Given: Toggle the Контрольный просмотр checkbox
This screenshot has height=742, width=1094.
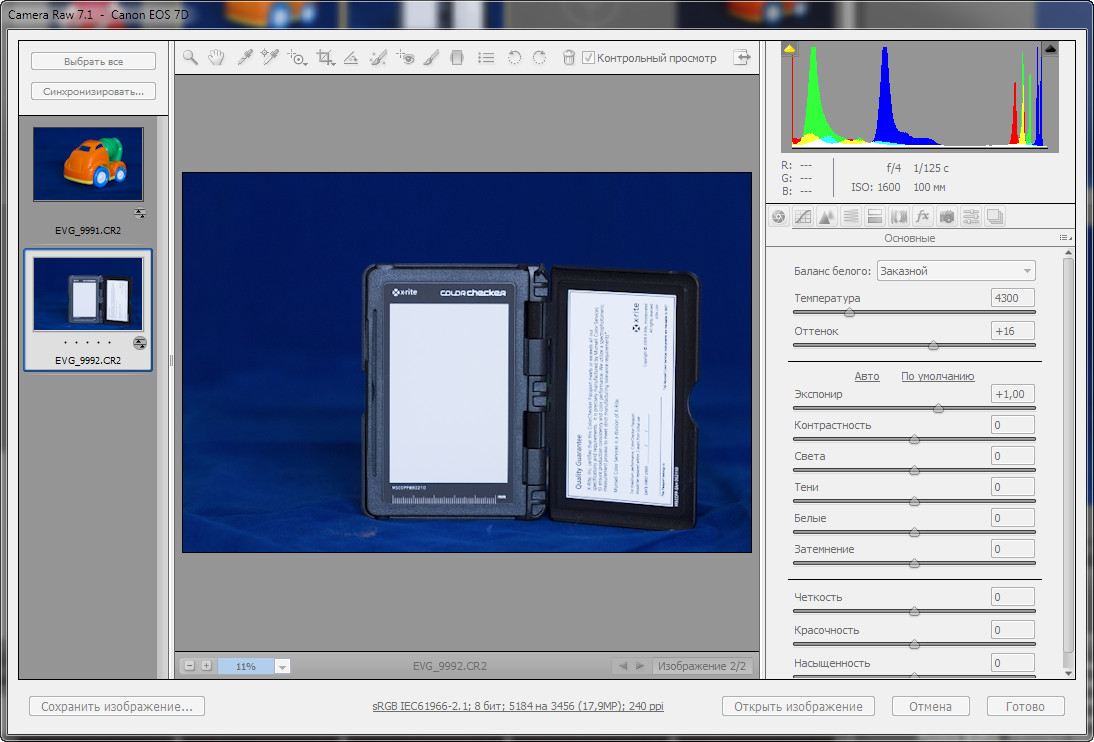Looking at the screenshot, I should click(588, 58).
